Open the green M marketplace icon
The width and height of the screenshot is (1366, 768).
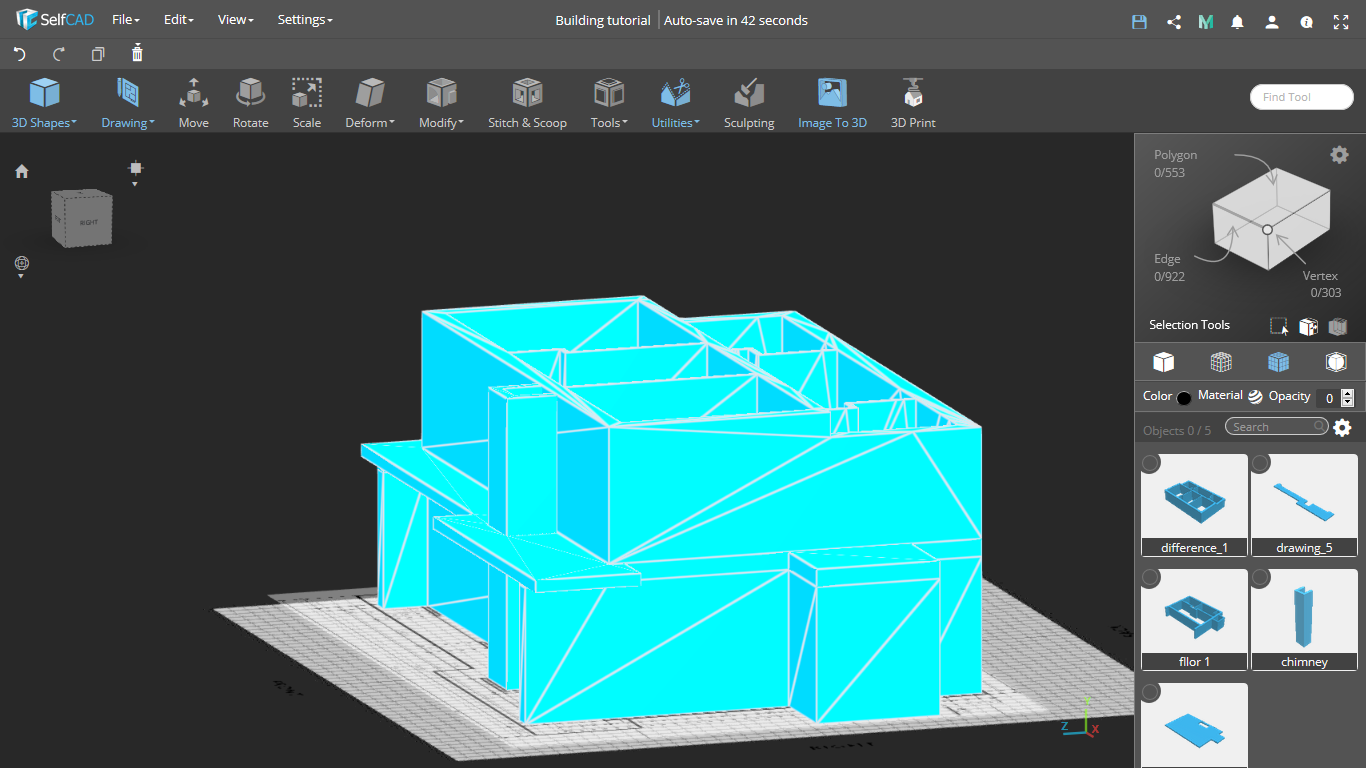(1206, 21)
